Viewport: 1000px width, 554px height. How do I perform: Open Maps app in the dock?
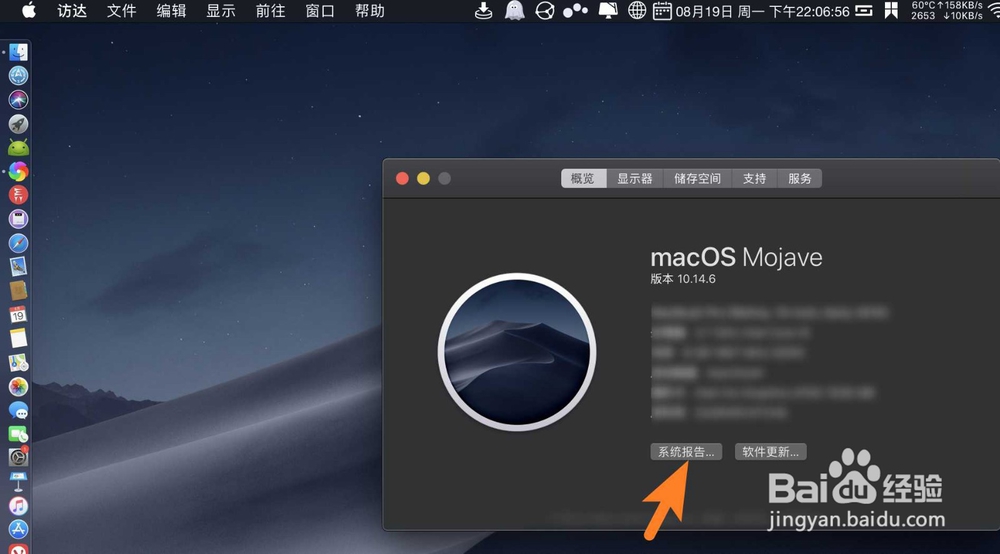[18, 363]
